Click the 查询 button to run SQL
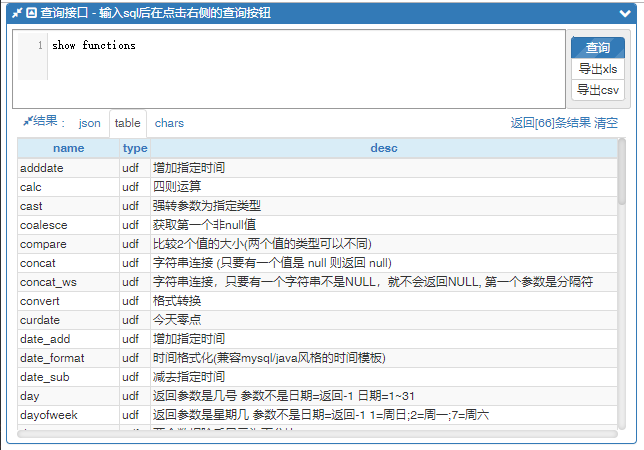 click(x=598, y=48)
